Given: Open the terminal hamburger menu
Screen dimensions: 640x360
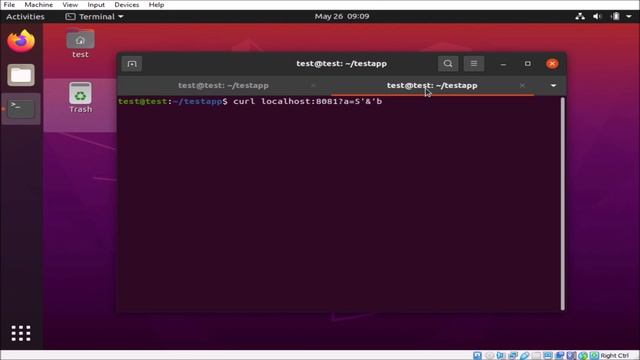Looking at the screenshot, I should coord(473,64).
